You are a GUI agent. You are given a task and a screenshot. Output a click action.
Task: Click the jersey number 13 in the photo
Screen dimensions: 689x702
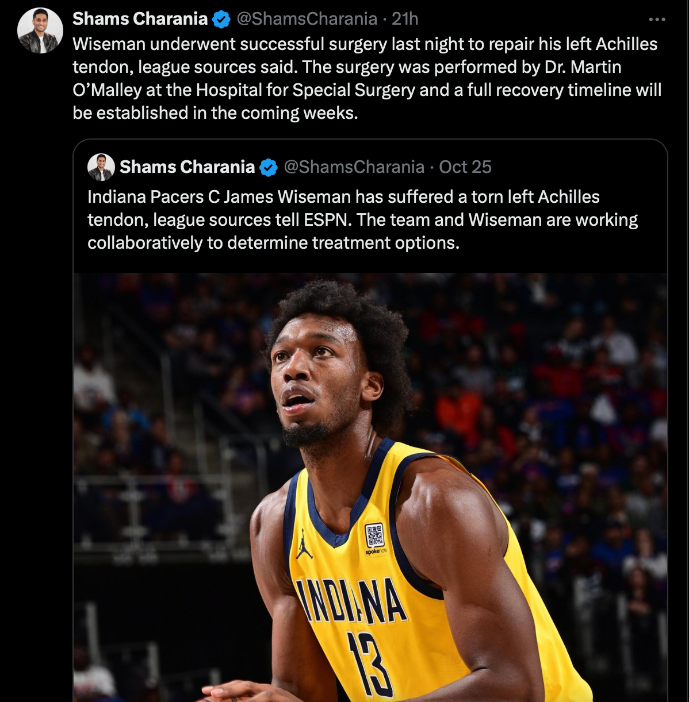[371, 665]
